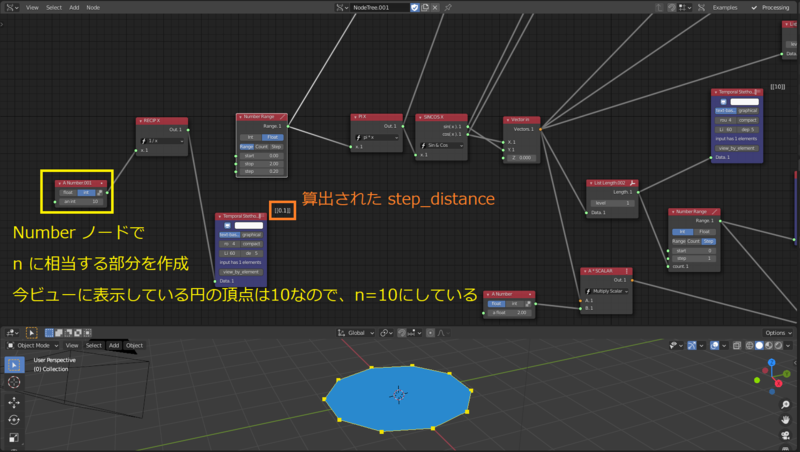Select the viewport Select Box tool

14,365
